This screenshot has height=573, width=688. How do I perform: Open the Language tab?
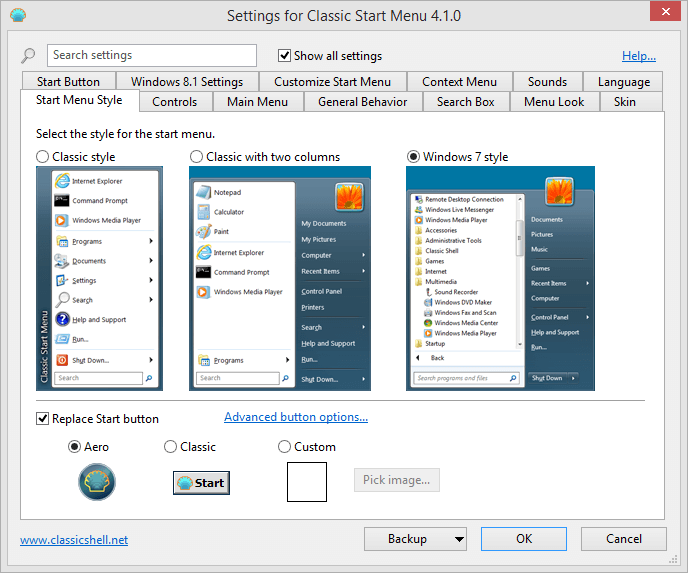point(624,82)
